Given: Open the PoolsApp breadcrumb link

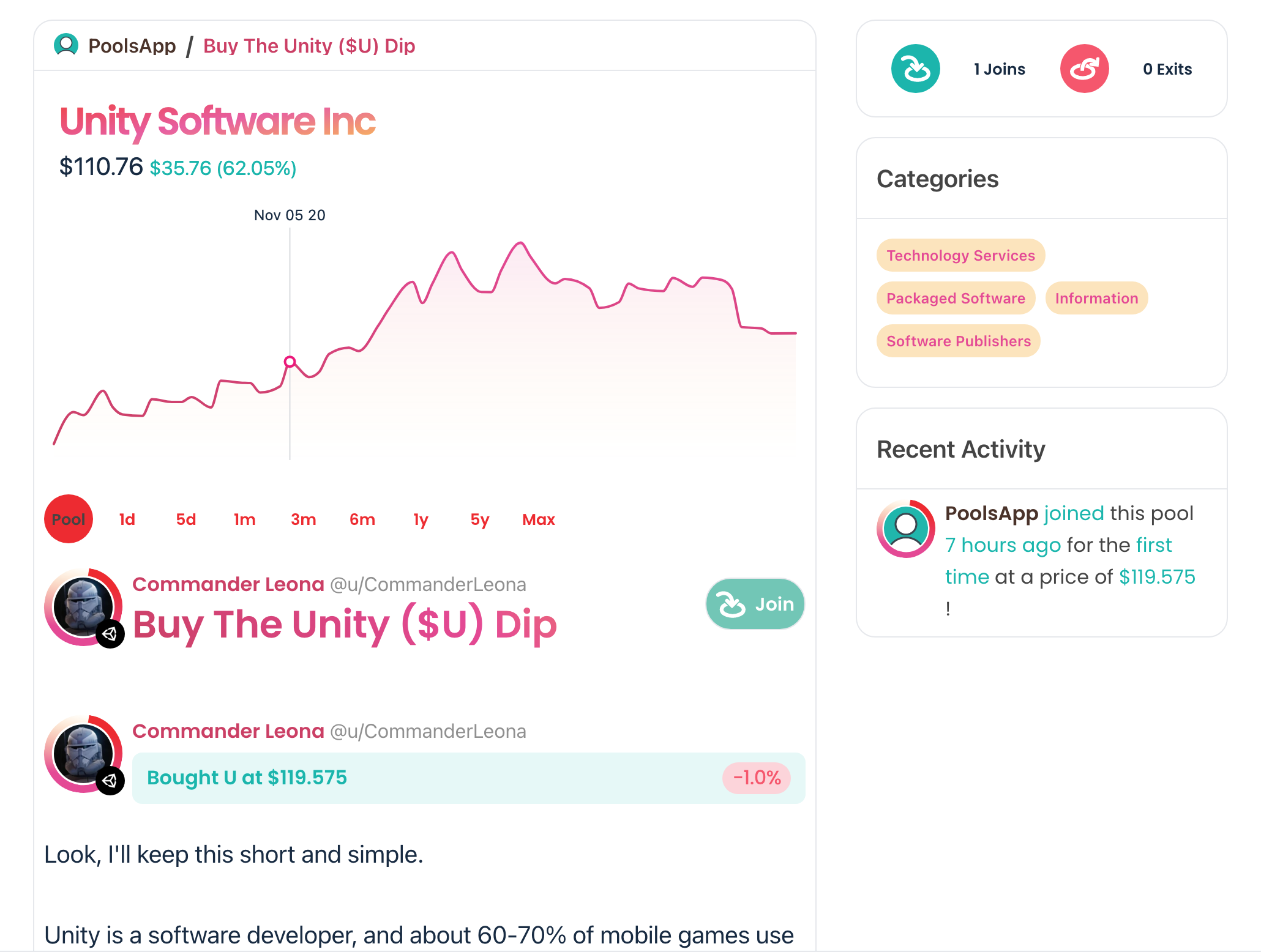Looking at the screenshot, I should point(132,45).
